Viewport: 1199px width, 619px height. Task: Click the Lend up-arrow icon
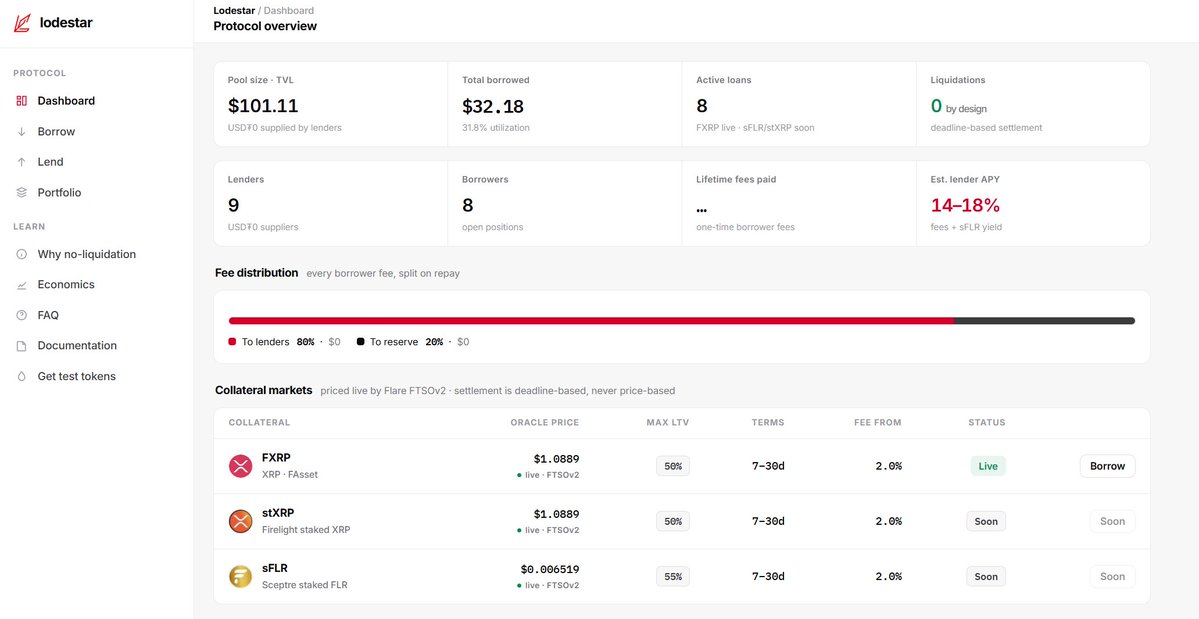point(21,162)
